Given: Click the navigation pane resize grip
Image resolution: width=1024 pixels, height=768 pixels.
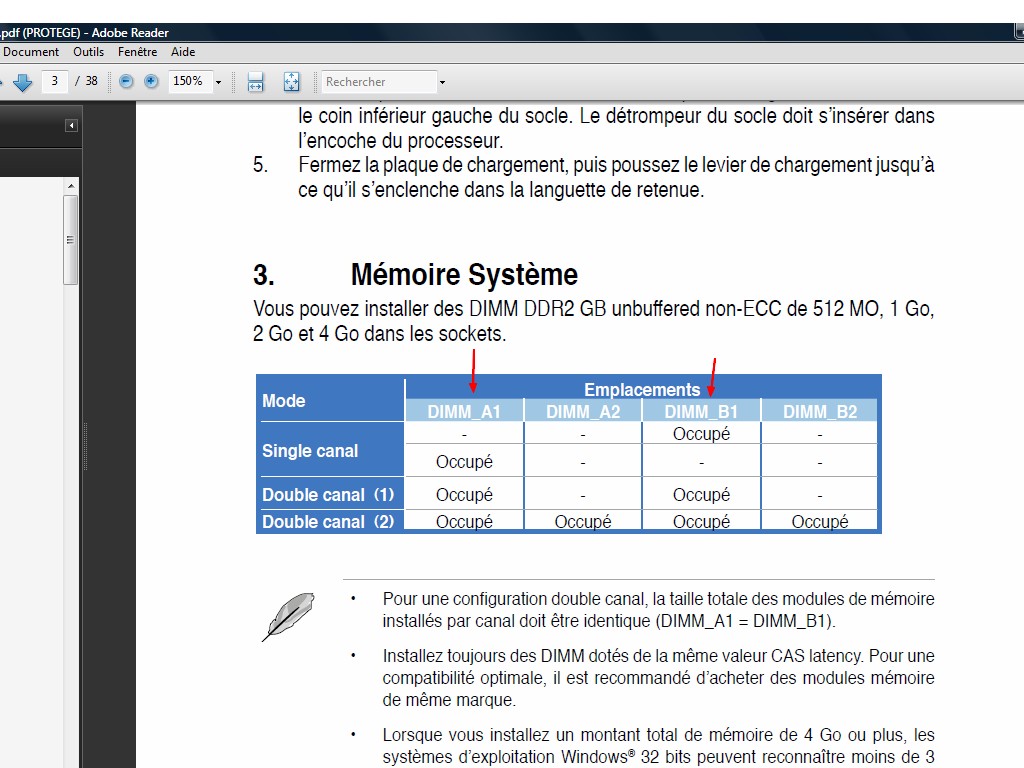Looking at the screenshot, I should tap(86, 445).
